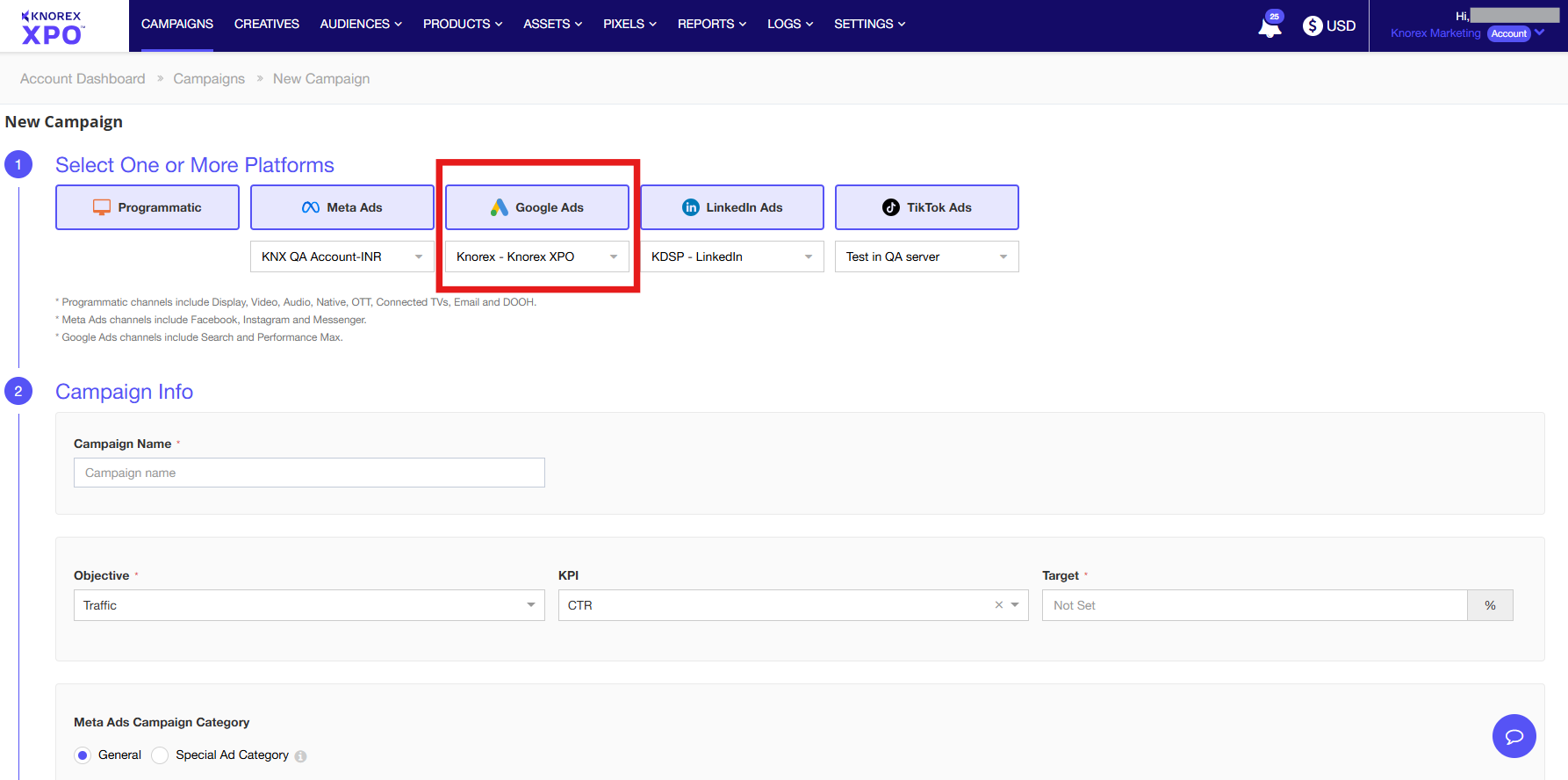The height and width of the screenshot is (780, 1568).
Task: Go to Campaigns breadcrumb link
Action: tap(209, 78)
